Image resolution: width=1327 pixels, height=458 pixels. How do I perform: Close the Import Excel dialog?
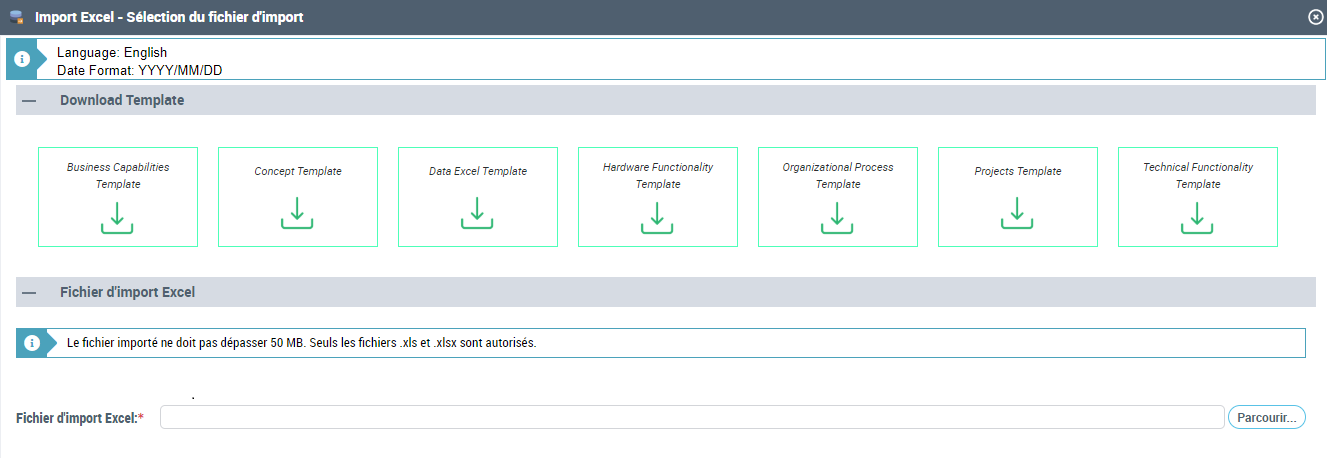coord(1315,17)
